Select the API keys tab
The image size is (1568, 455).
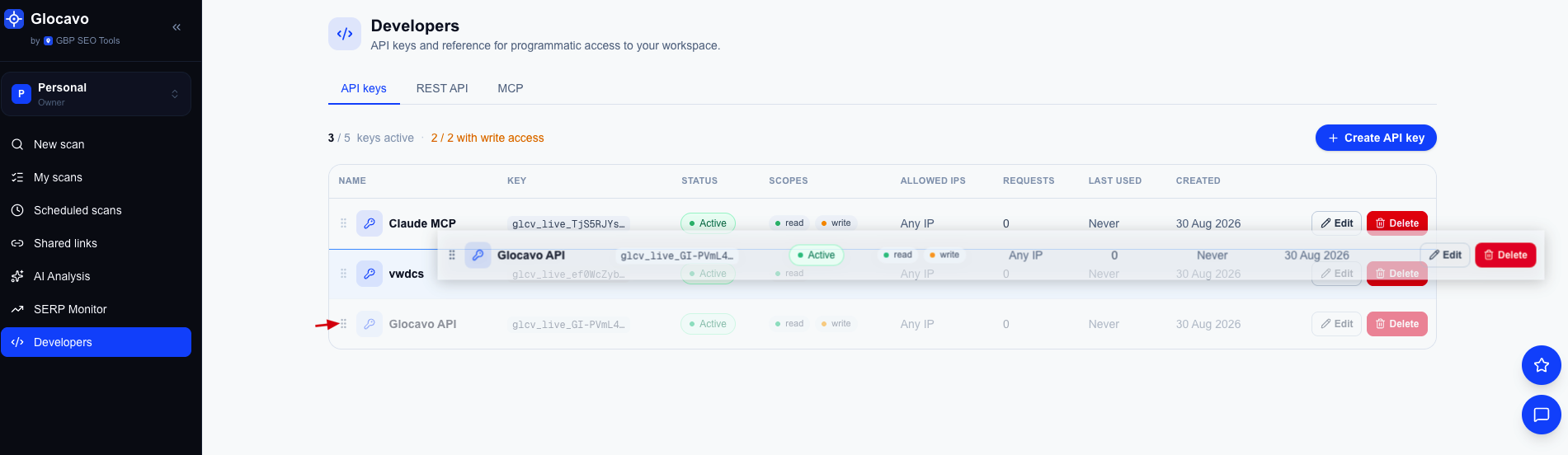(x=364, y=88)
